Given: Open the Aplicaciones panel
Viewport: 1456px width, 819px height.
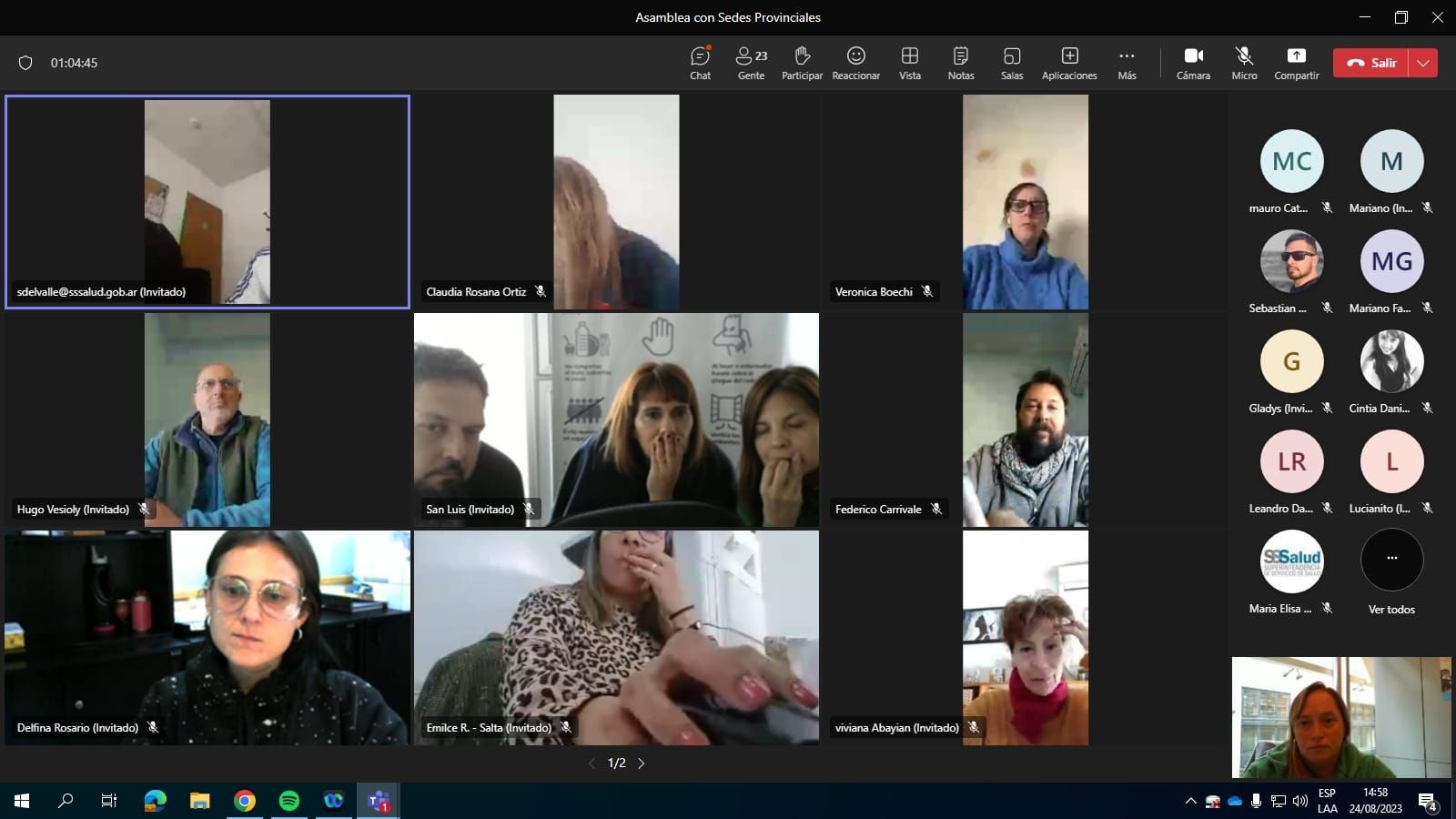Looking at the screenshot, I should pyautogui.click(x=1069, y=63).
